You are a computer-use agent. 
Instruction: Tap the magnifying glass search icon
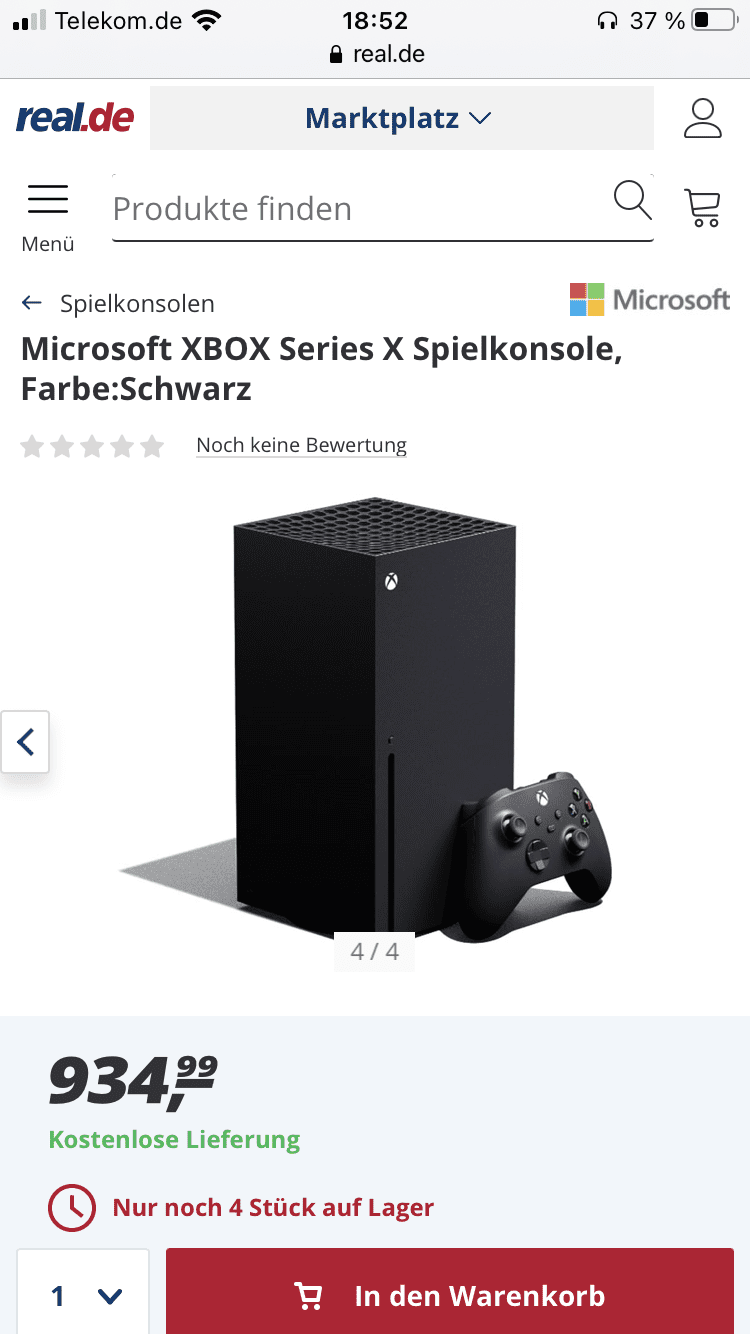tap(632, 200)
